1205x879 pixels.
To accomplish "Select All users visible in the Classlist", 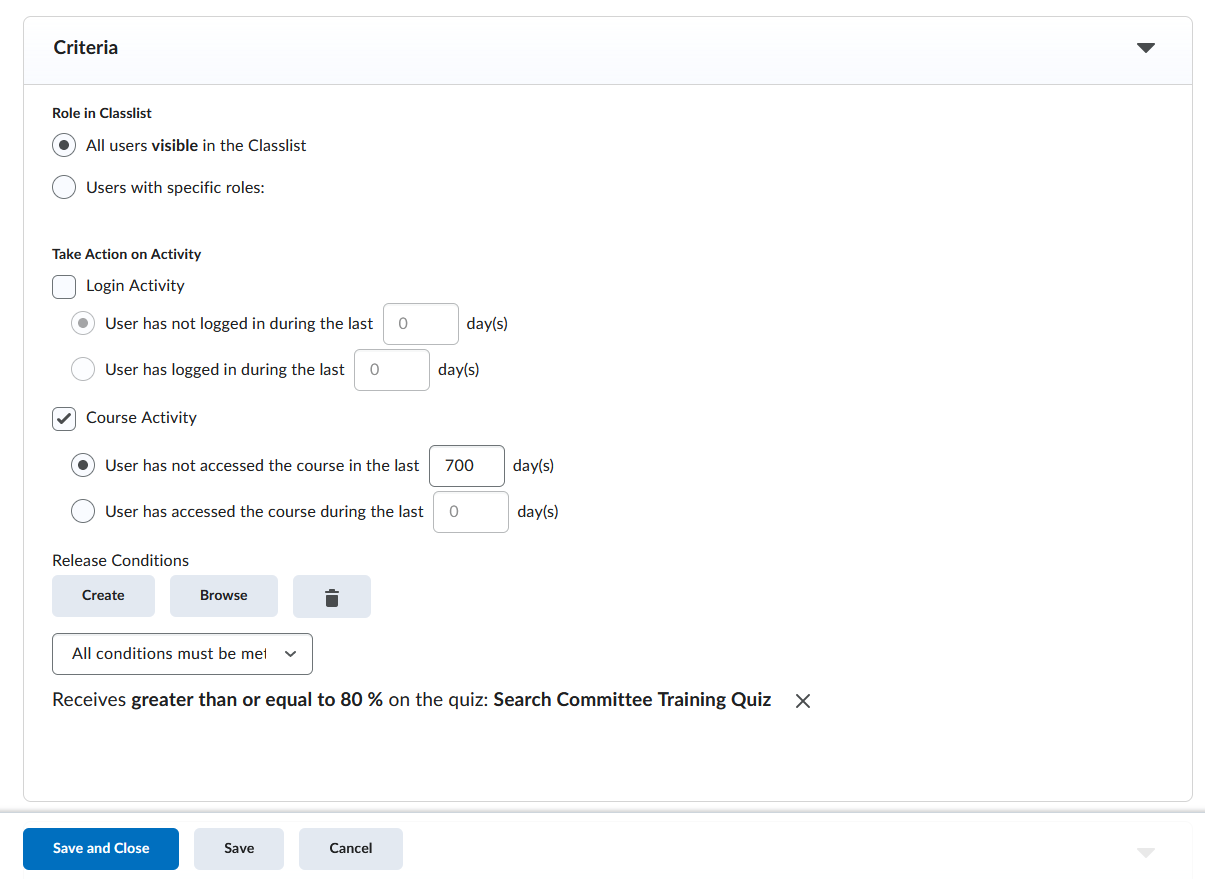I will click(64, 145).
